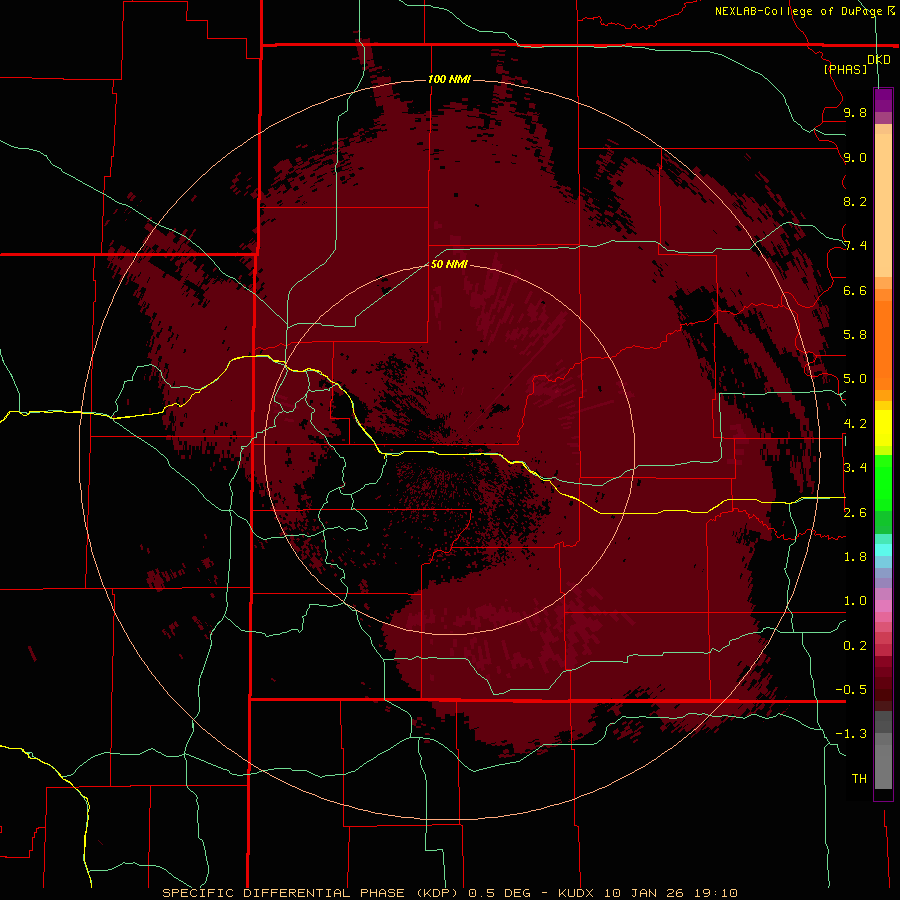Click the 5.0 legend value
This screenshot has height=900, width=900.
click(x=855, y=379)
